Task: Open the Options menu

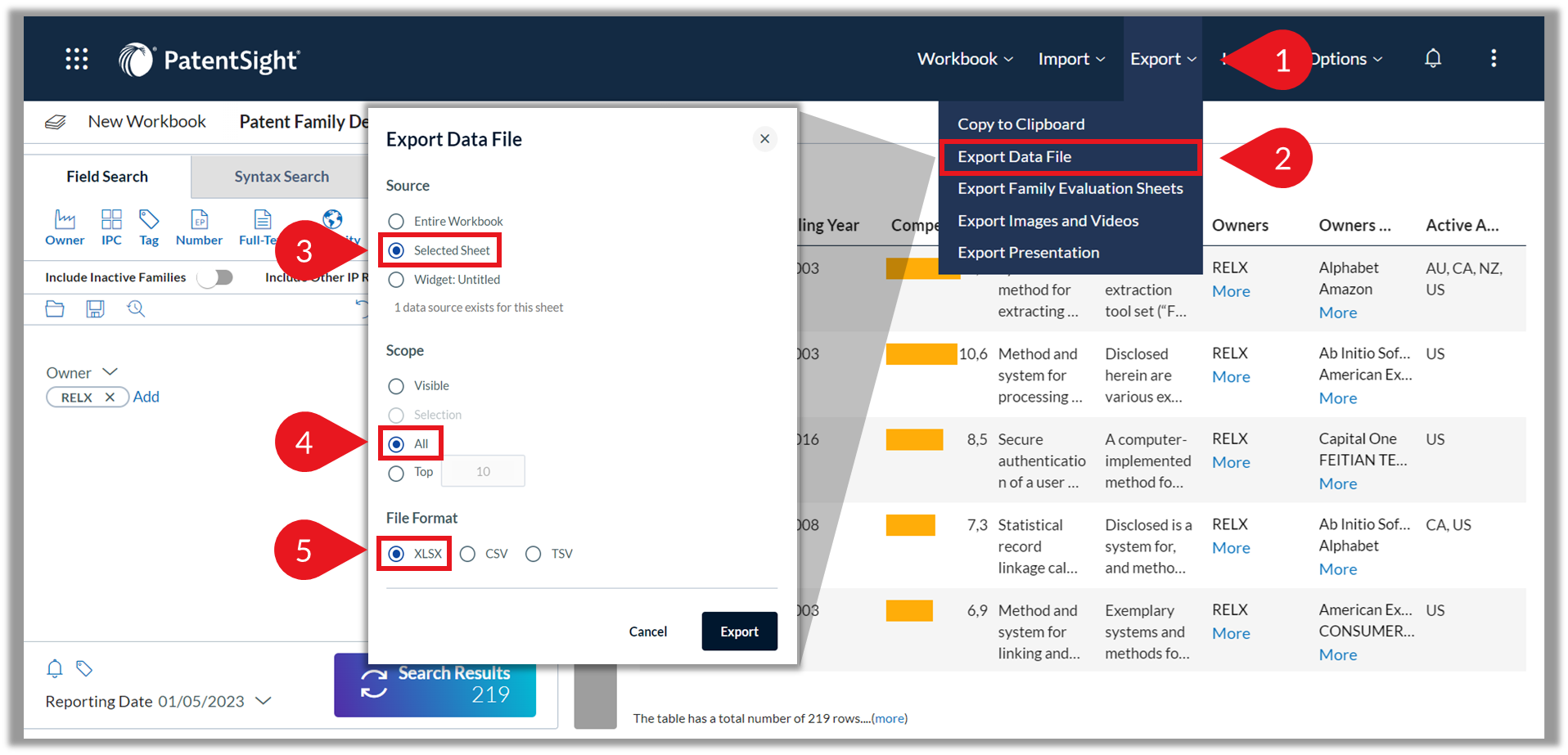Action: click(x=1346, y=59)
